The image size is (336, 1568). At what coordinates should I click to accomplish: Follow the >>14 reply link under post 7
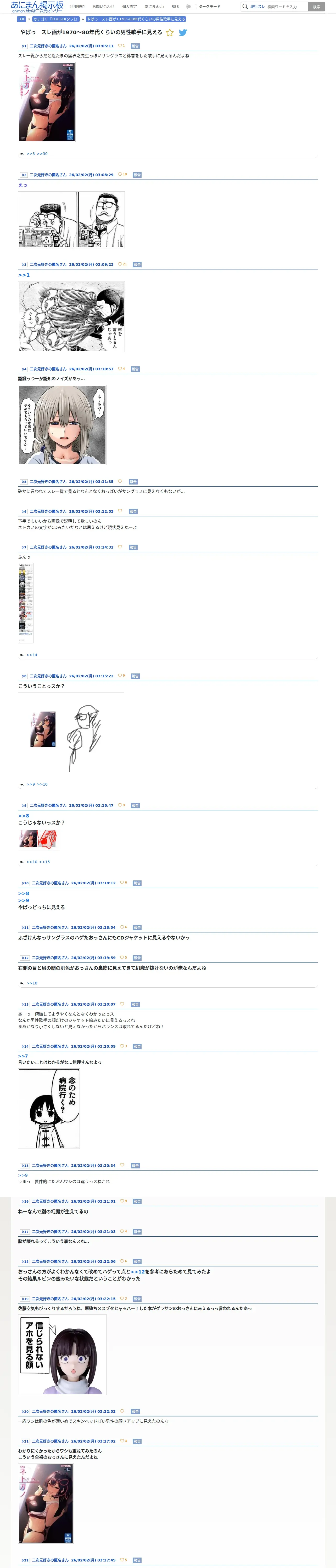[x=32, y=655]
